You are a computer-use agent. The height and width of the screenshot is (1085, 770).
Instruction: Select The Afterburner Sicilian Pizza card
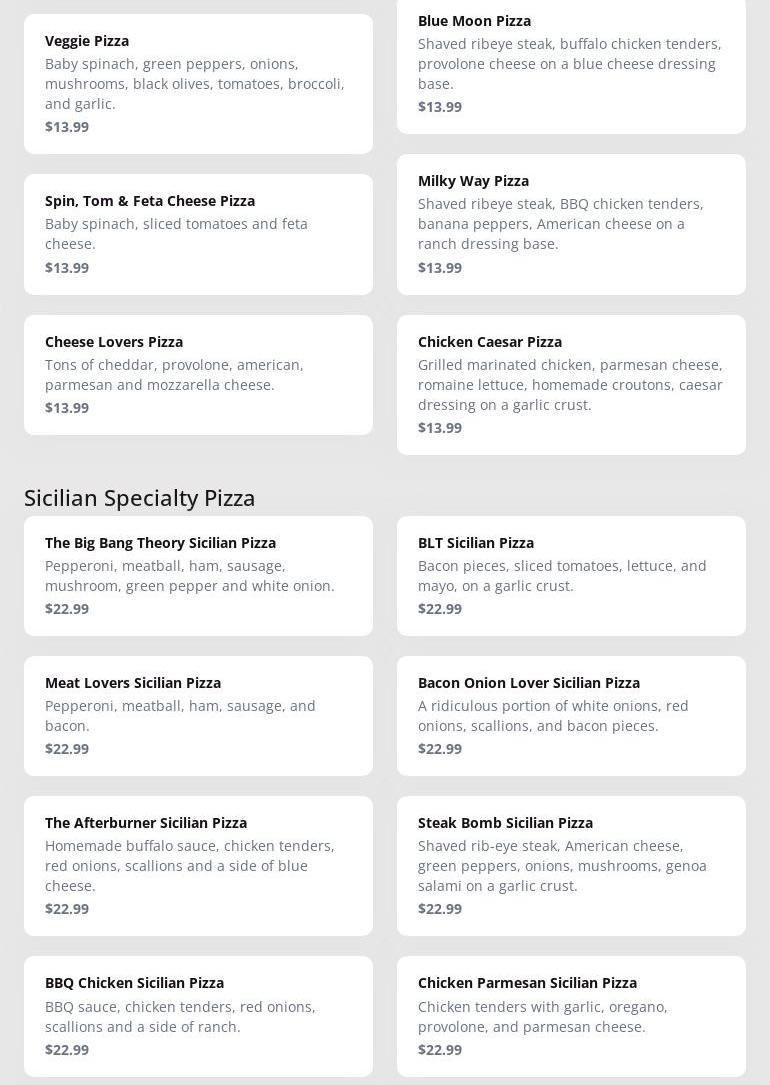coord(198,865)
